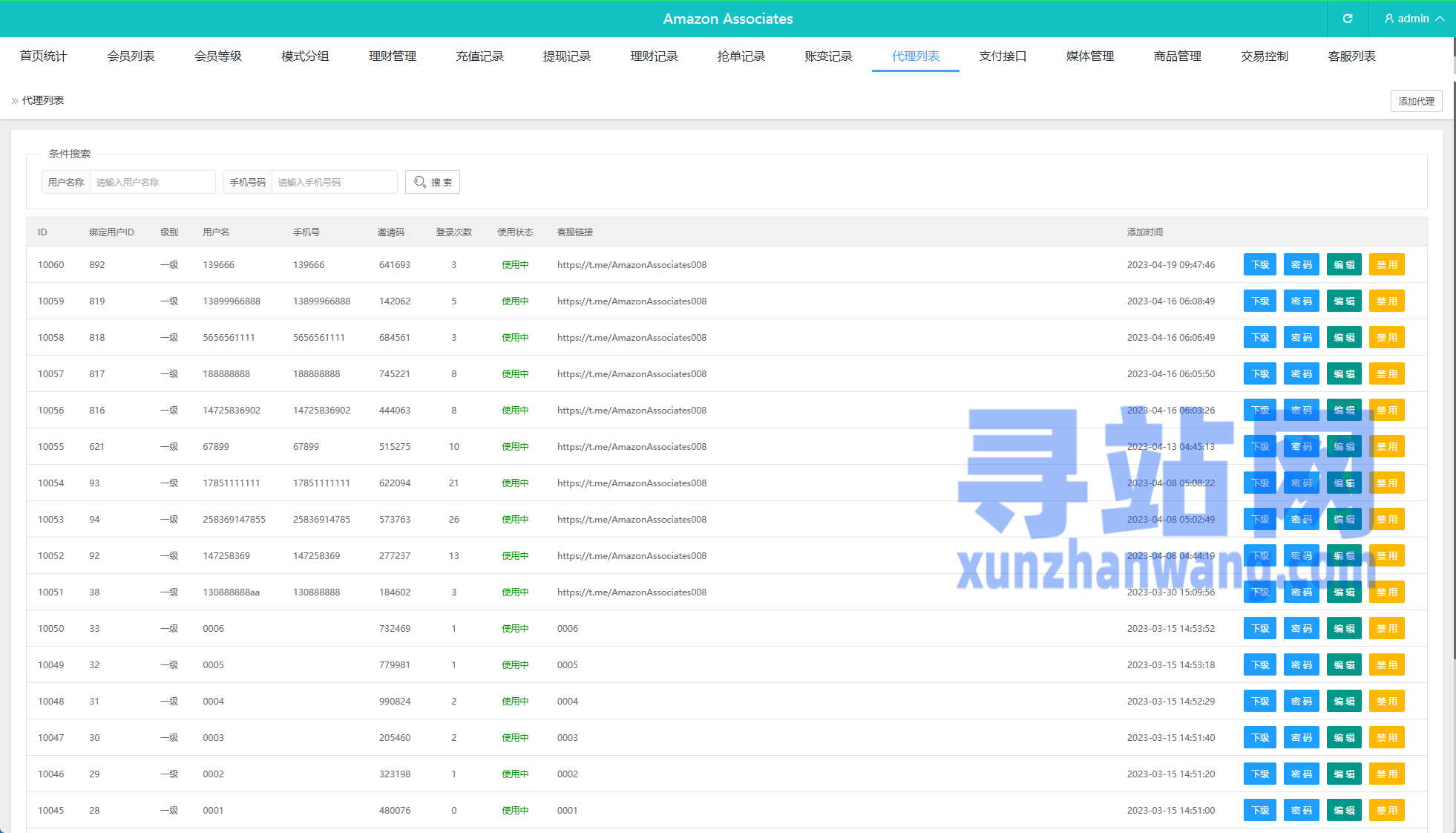
Task: Select the 理财管理 tab
Action: click(393, 56)
